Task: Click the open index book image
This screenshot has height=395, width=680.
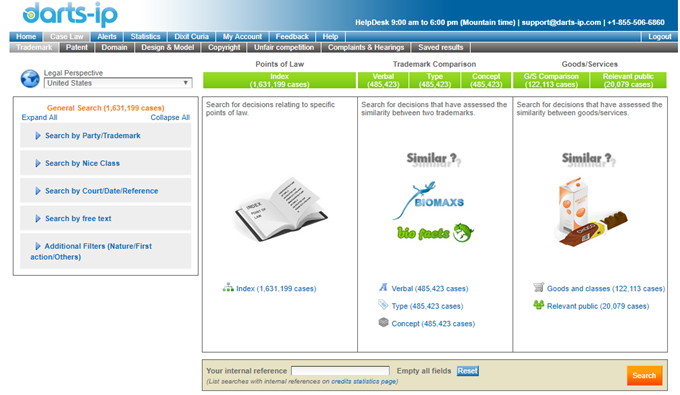Action: point(281,209)
